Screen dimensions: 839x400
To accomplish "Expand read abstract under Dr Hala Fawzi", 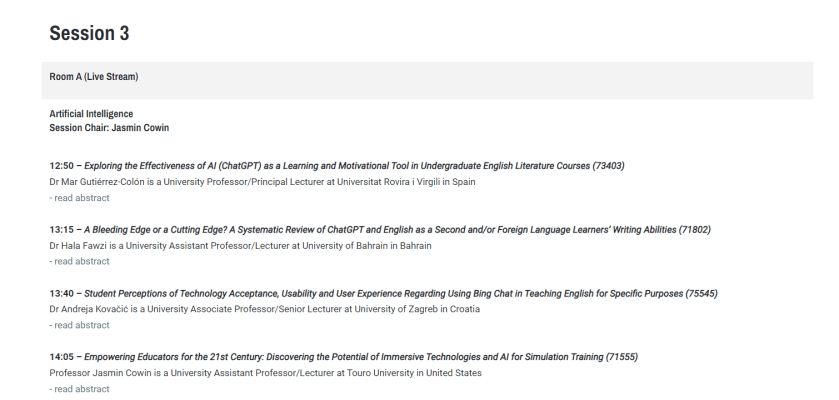I will [x=79, y=261].
